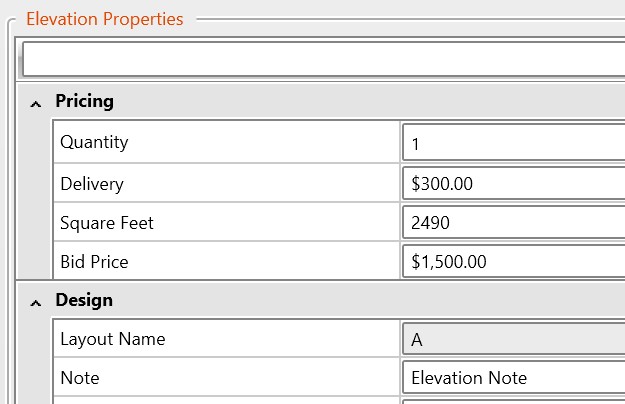
Task: Edit the Delivery amount field
Action: [x=514, y=184]
